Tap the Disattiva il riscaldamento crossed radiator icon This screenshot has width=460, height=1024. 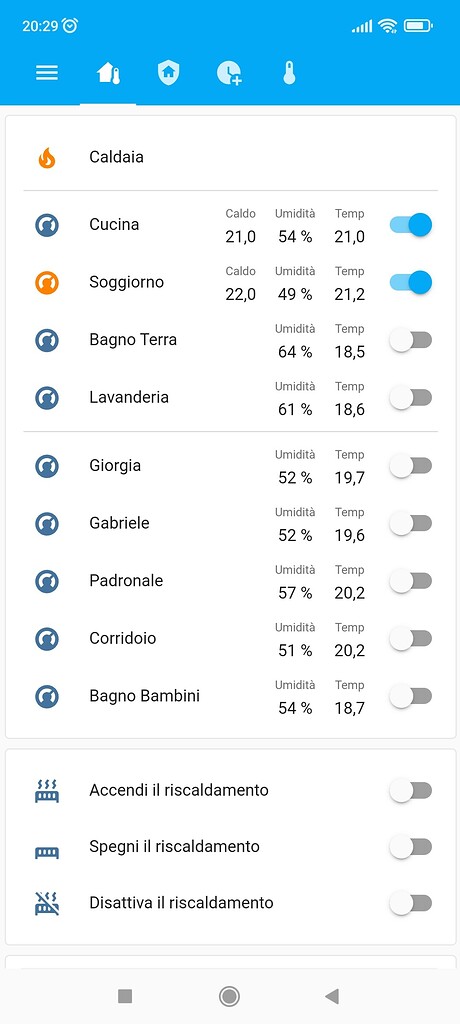46,903
